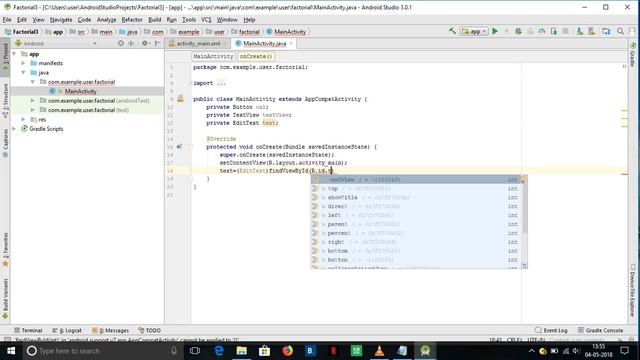Screen dimensions: 640x360
Task: Open Project panel settings gear
Action: (x=145, y=43)
